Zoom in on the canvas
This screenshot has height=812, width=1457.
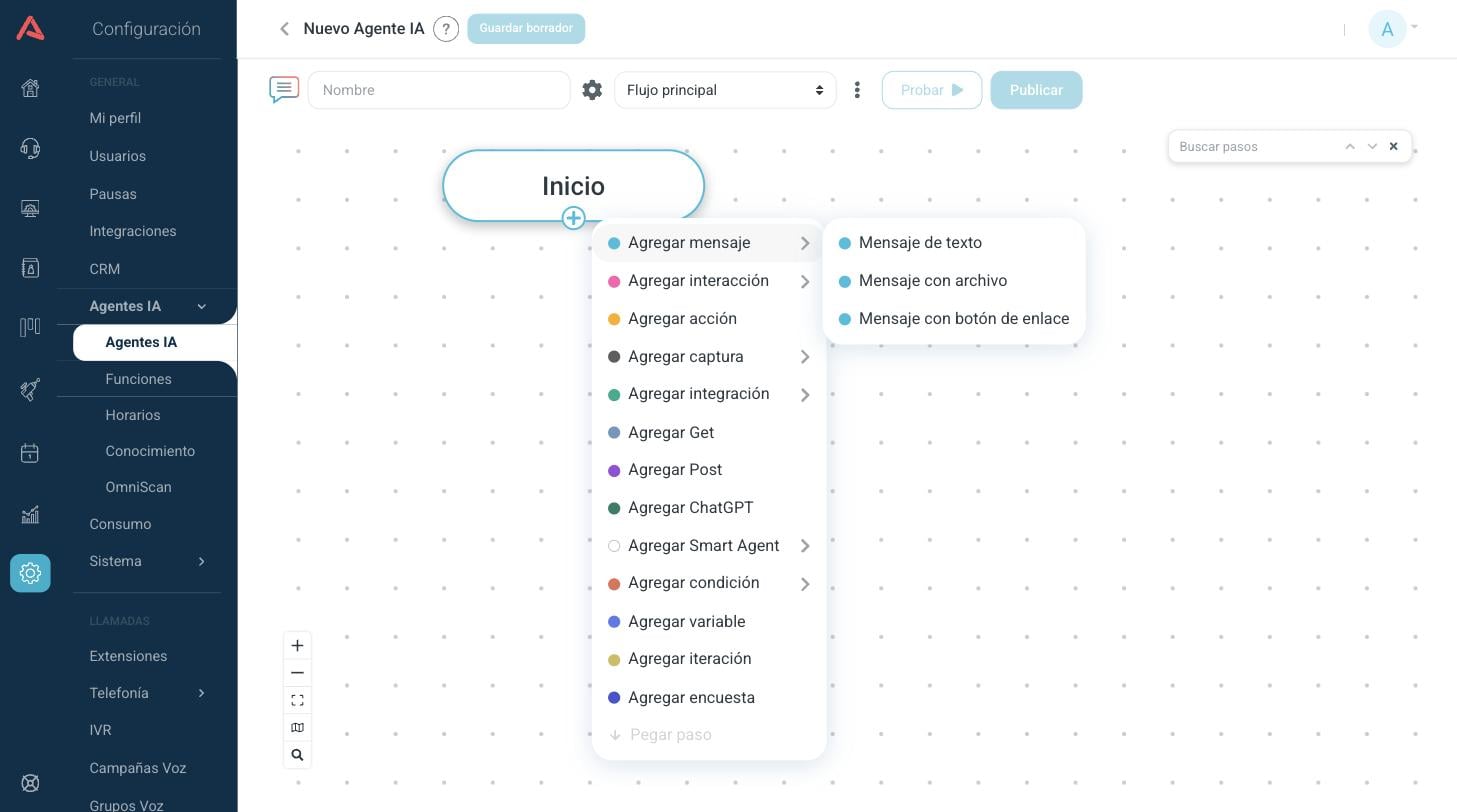pyautogui.click(x=297, y=646)
